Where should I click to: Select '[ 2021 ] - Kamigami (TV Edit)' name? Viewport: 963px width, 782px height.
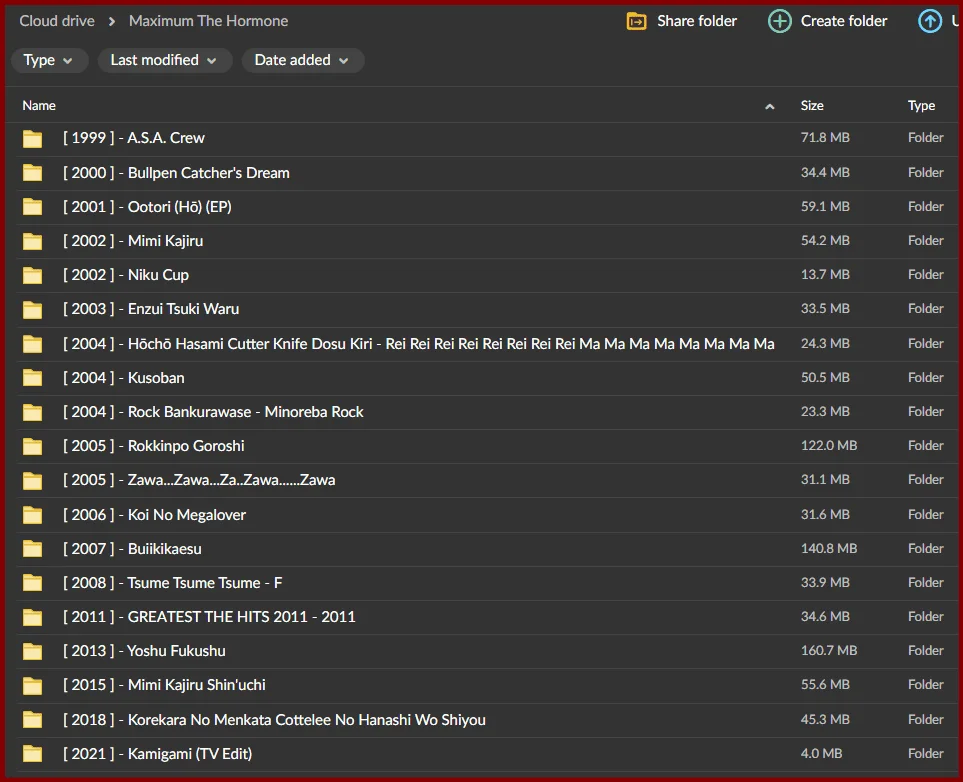click(157, 754)
